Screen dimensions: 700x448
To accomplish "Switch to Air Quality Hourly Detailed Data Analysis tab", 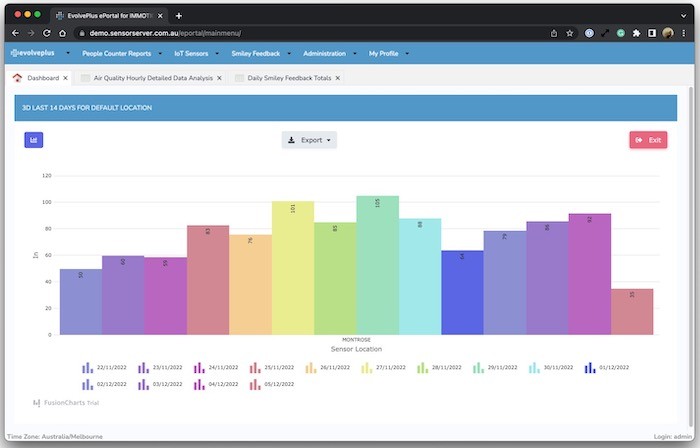I will point(154,78).
